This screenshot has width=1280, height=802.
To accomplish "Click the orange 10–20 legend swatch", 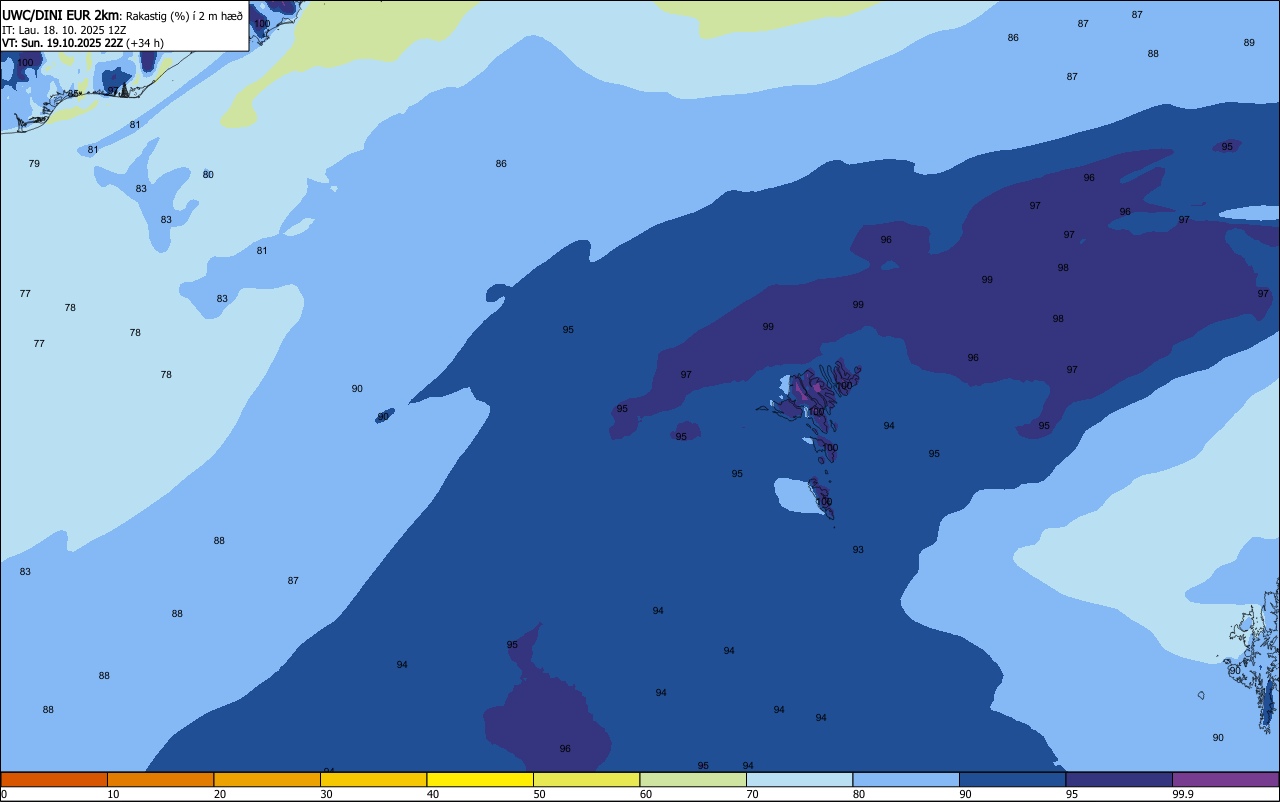I will click(x=160, y=779).
